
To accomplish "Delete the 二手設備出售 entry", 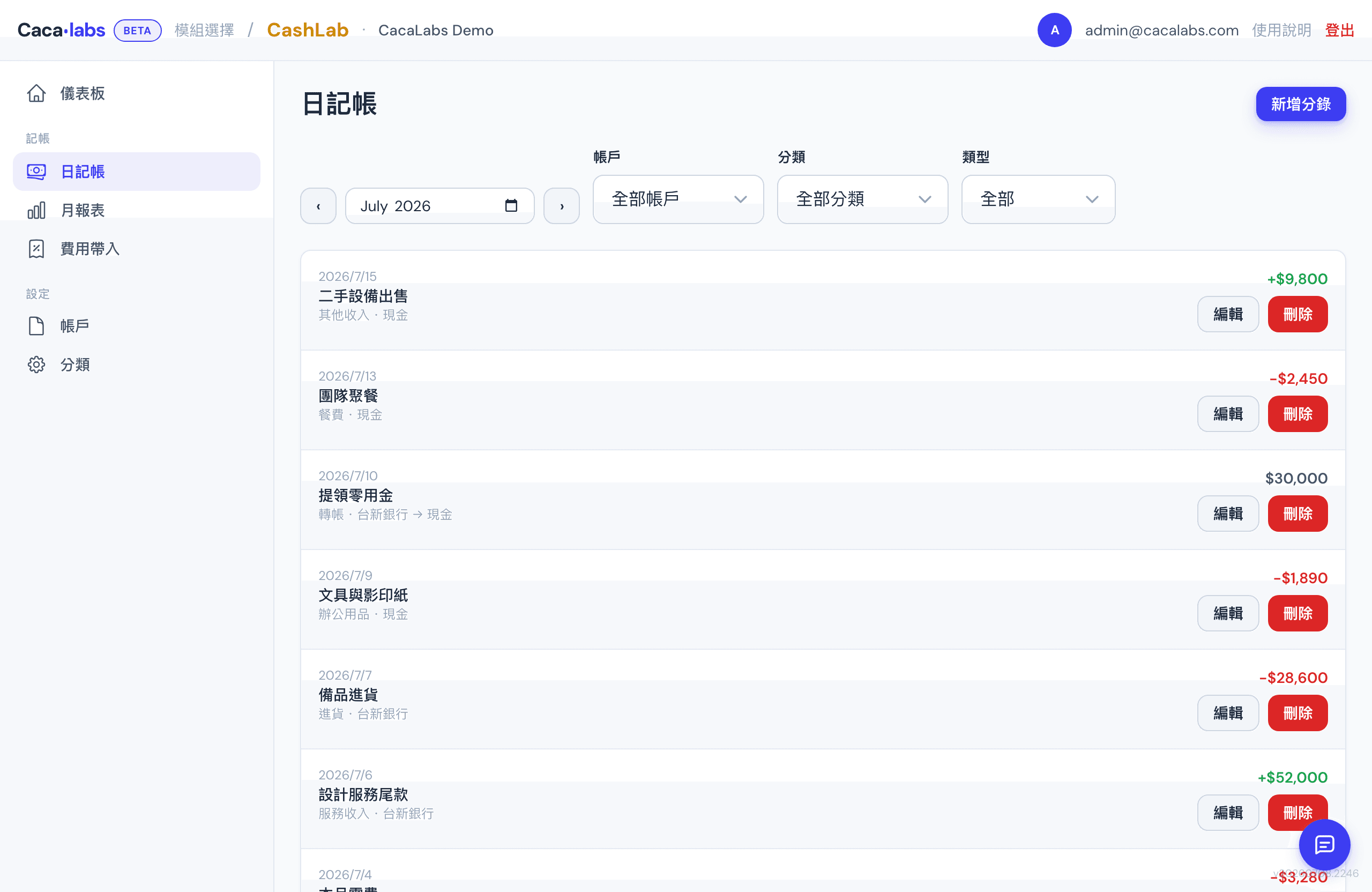I will pos(1298,314).
